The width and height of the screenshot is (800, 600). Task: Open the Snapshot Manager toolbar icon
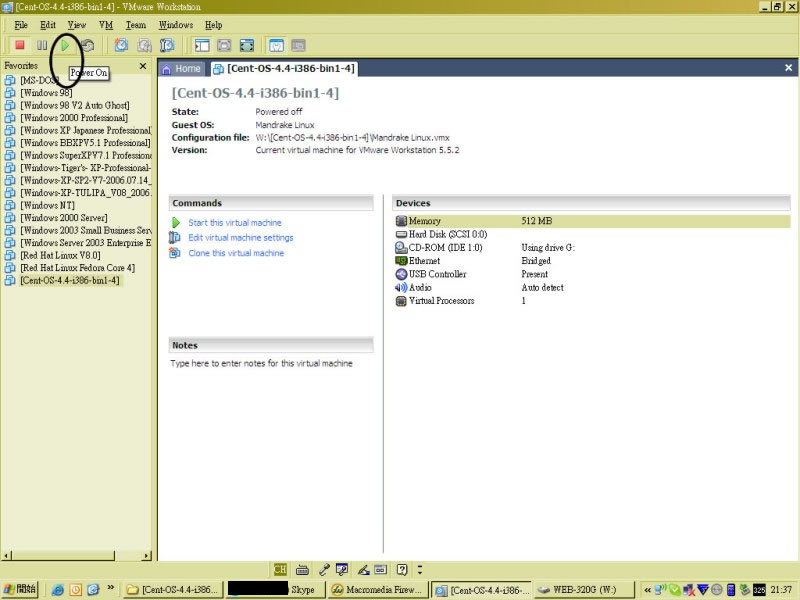tap(167, 45)
